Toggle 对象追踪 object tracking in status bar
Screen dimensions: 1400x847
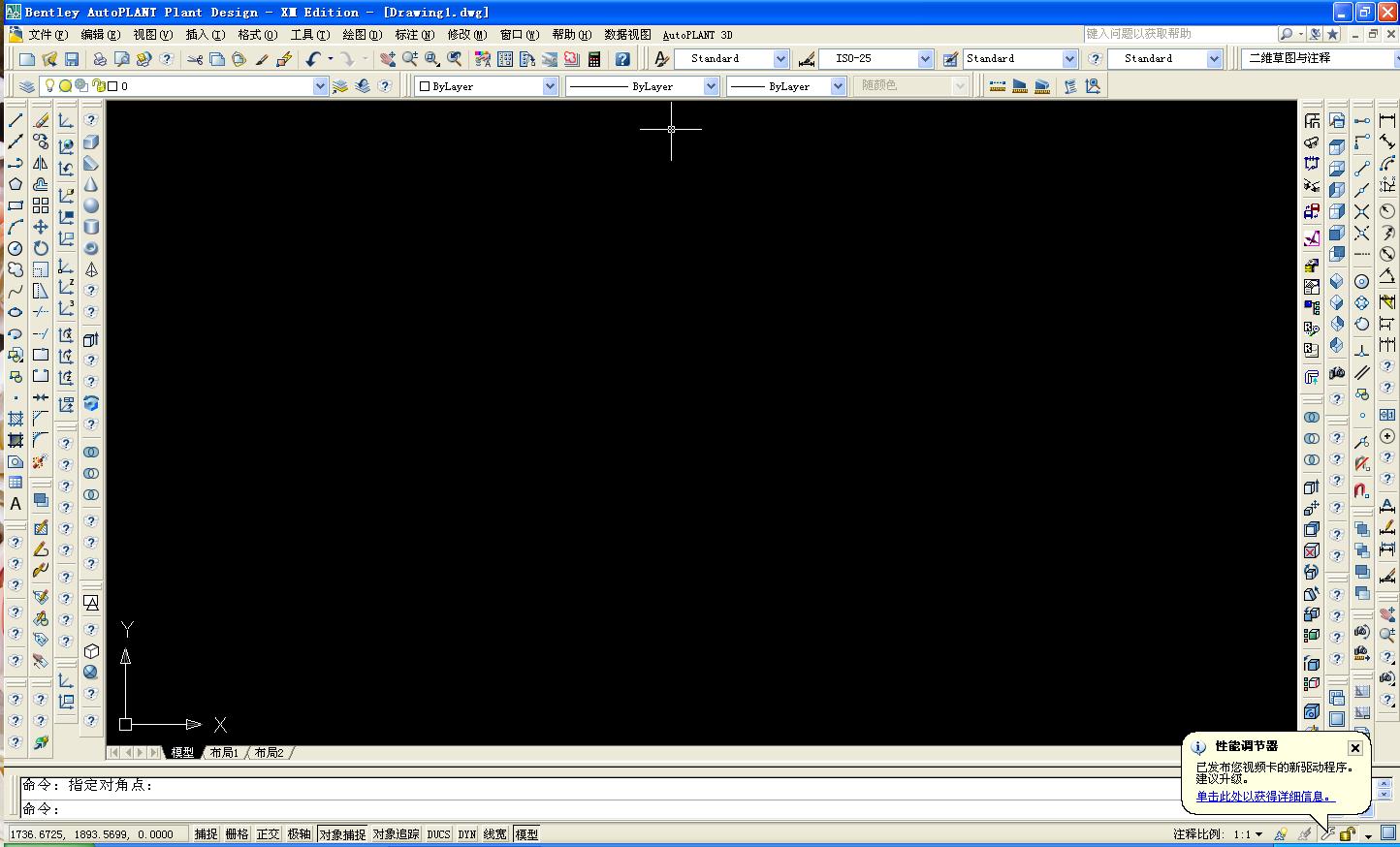[x=397, y=834]
